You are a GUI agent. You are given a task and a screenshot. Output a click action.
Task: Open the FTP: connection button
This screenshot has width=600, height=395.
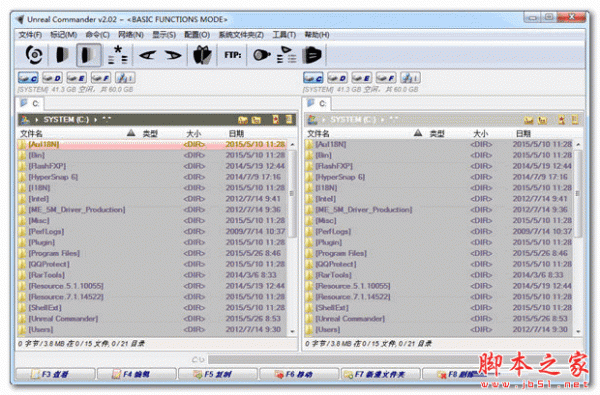[232, 55]
